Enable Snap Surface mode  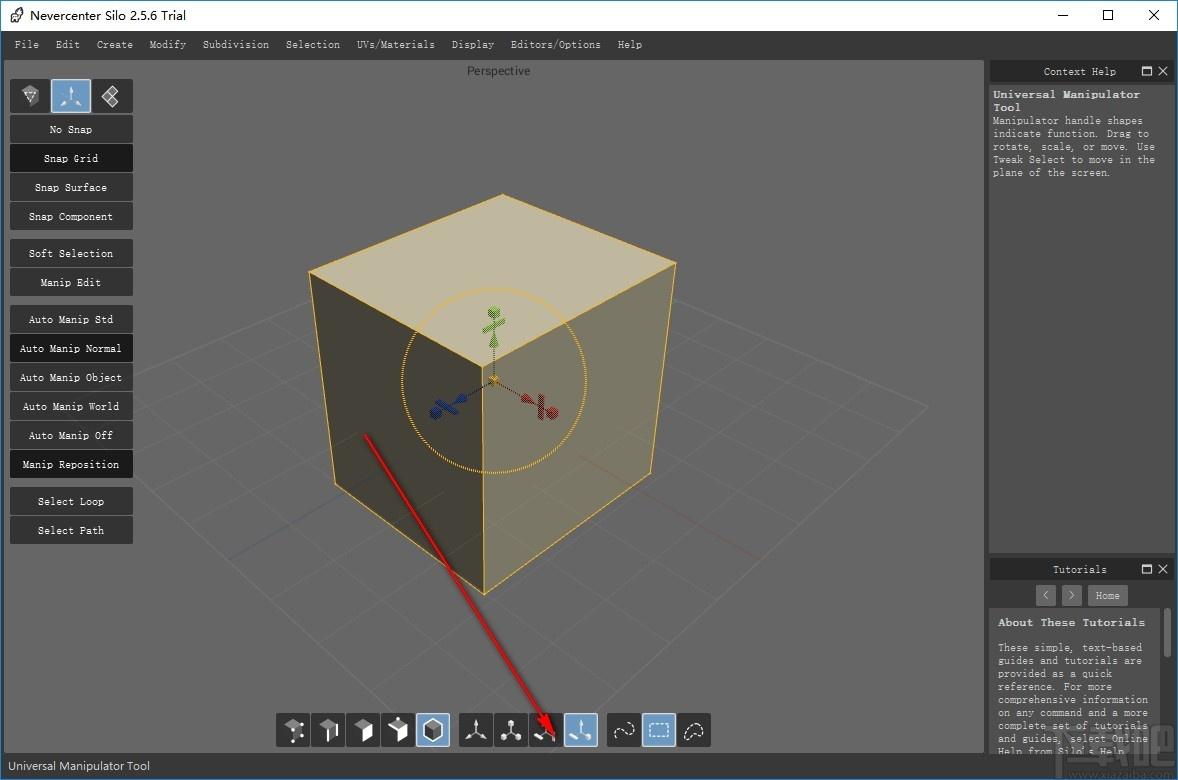pos(71,187)
